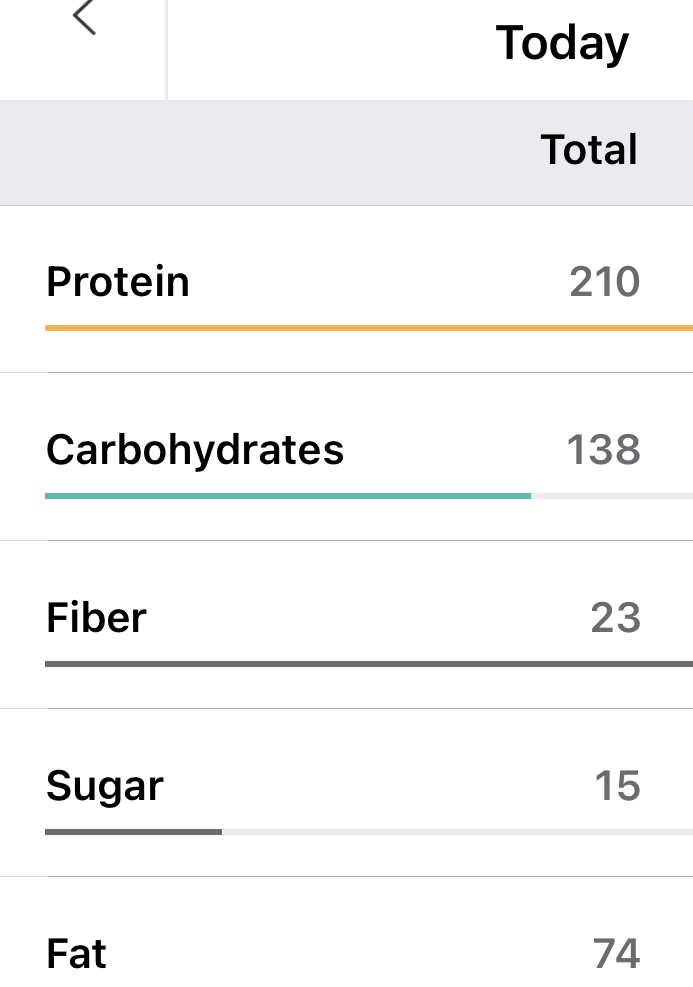Tap the Today date title
This screenshot has height=987, width=693.
[x=562, y=44]
